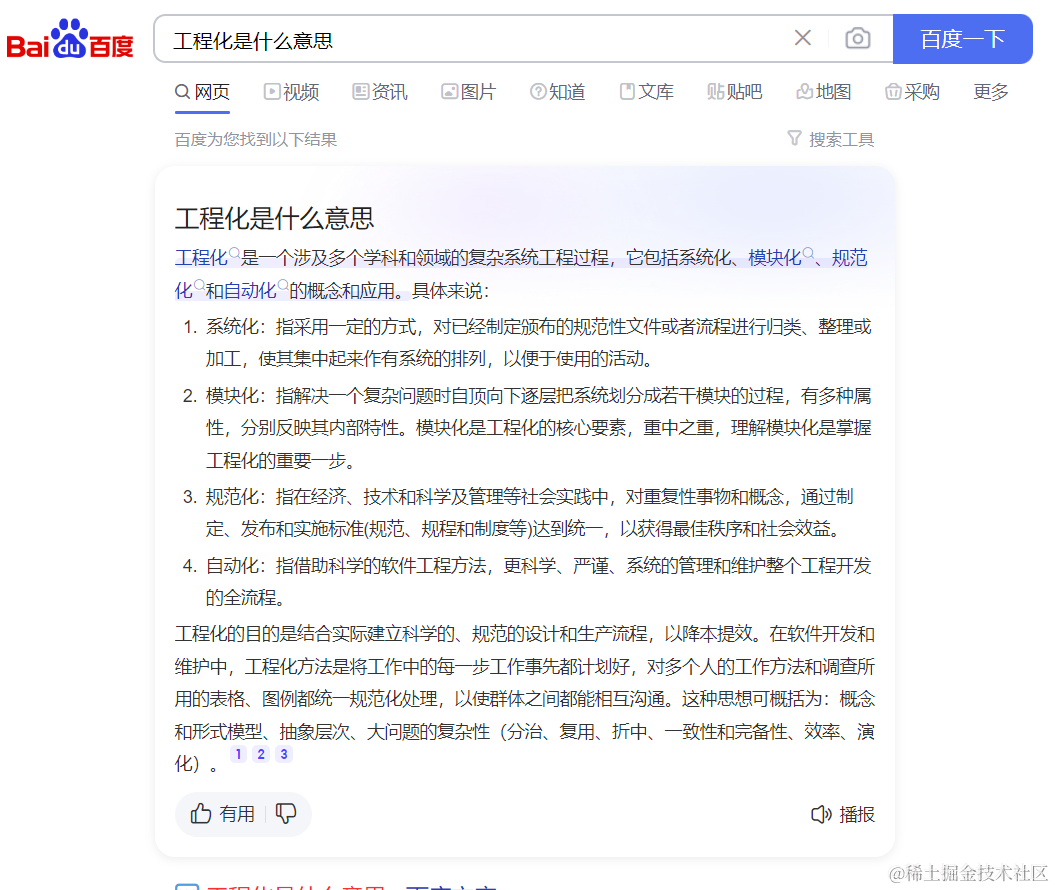Screen dimensions: 1055x890
Task: Click the 自动化 keyword link
Action: [x=250, y=291]
